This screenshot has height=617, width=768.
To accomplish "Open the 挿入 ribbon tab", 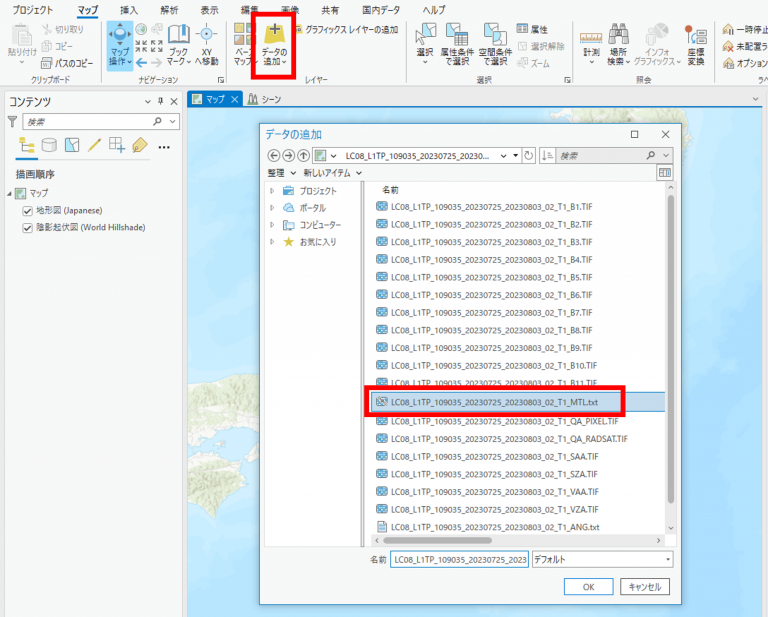I will (x=129, y=10).
